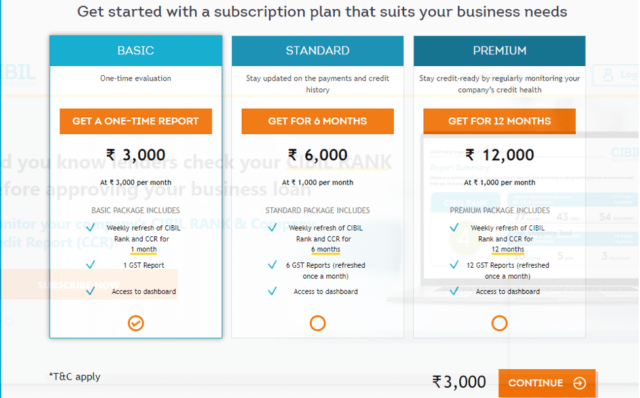
Task: Click checkmark next to 1 GST Report
Action: pyautogui.click(x=91, y=265)
